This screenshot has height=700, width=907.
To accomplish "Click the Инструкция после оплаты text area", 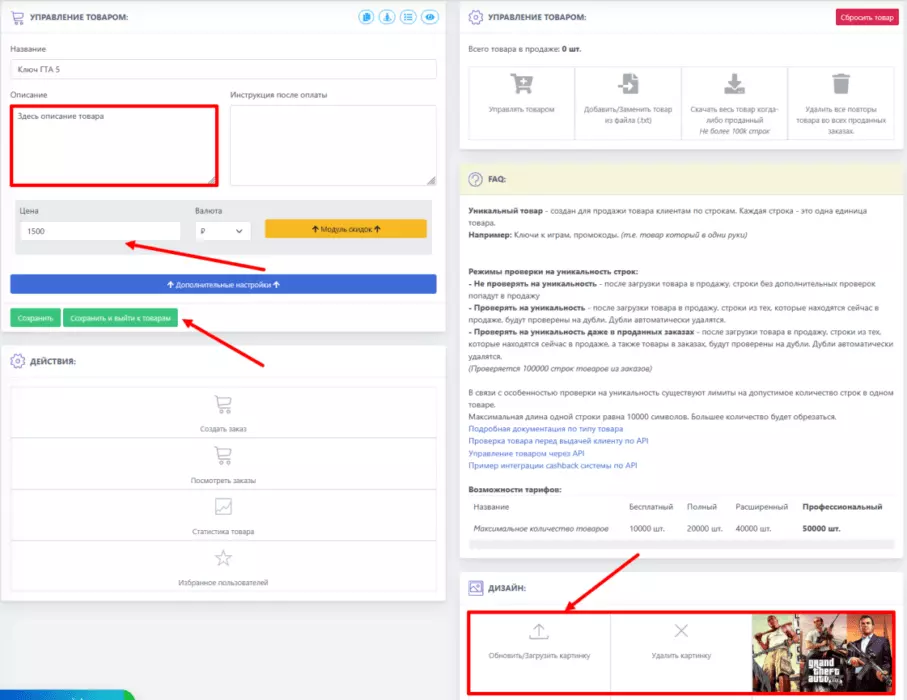I will pos(333,145).
